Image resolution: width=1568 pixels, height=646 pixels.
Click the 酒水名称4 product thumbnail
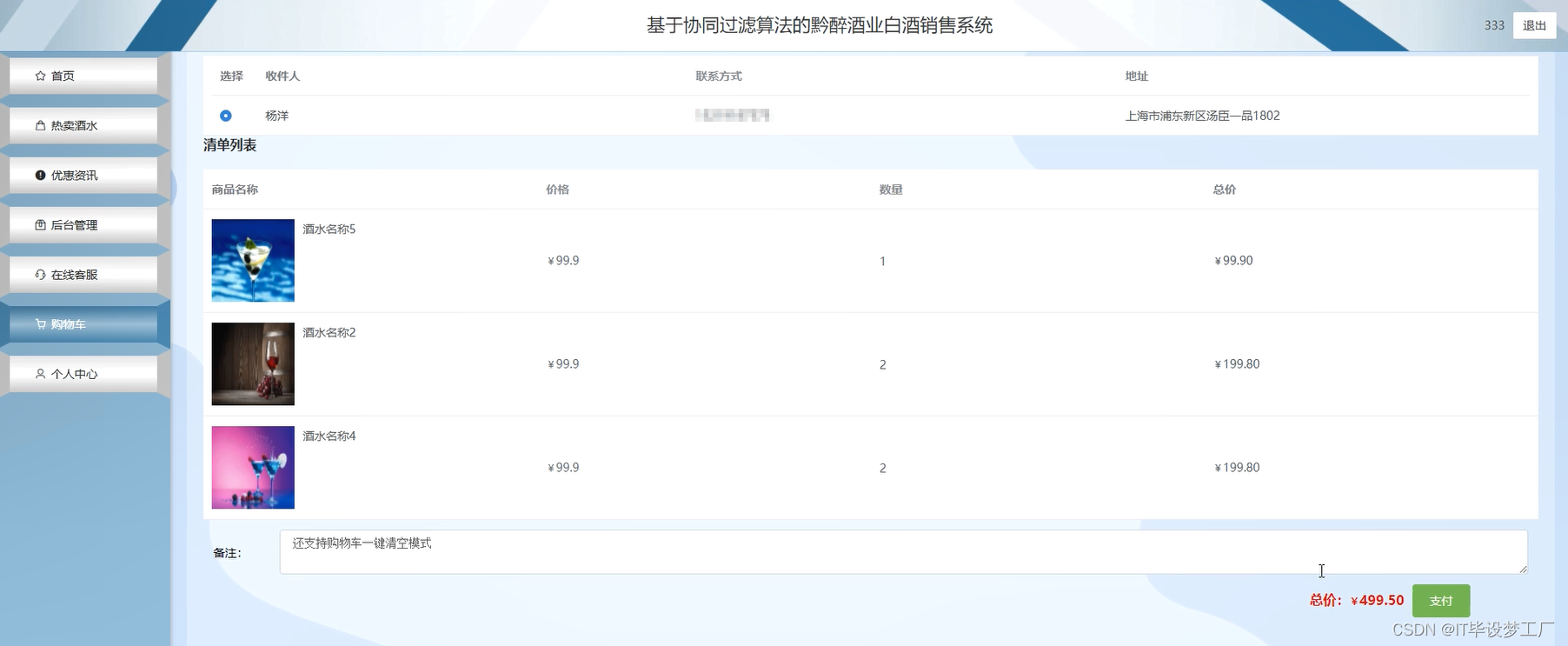253,467
